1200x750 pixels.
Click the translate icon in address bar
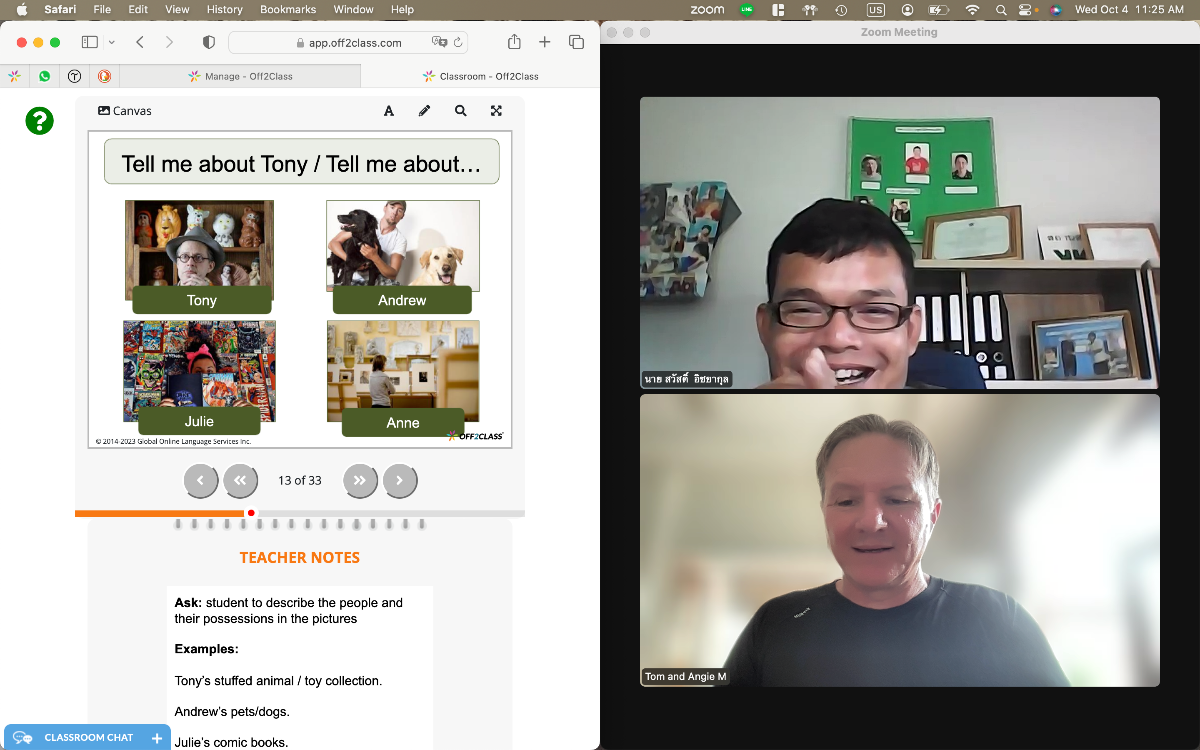pos(439,43)
